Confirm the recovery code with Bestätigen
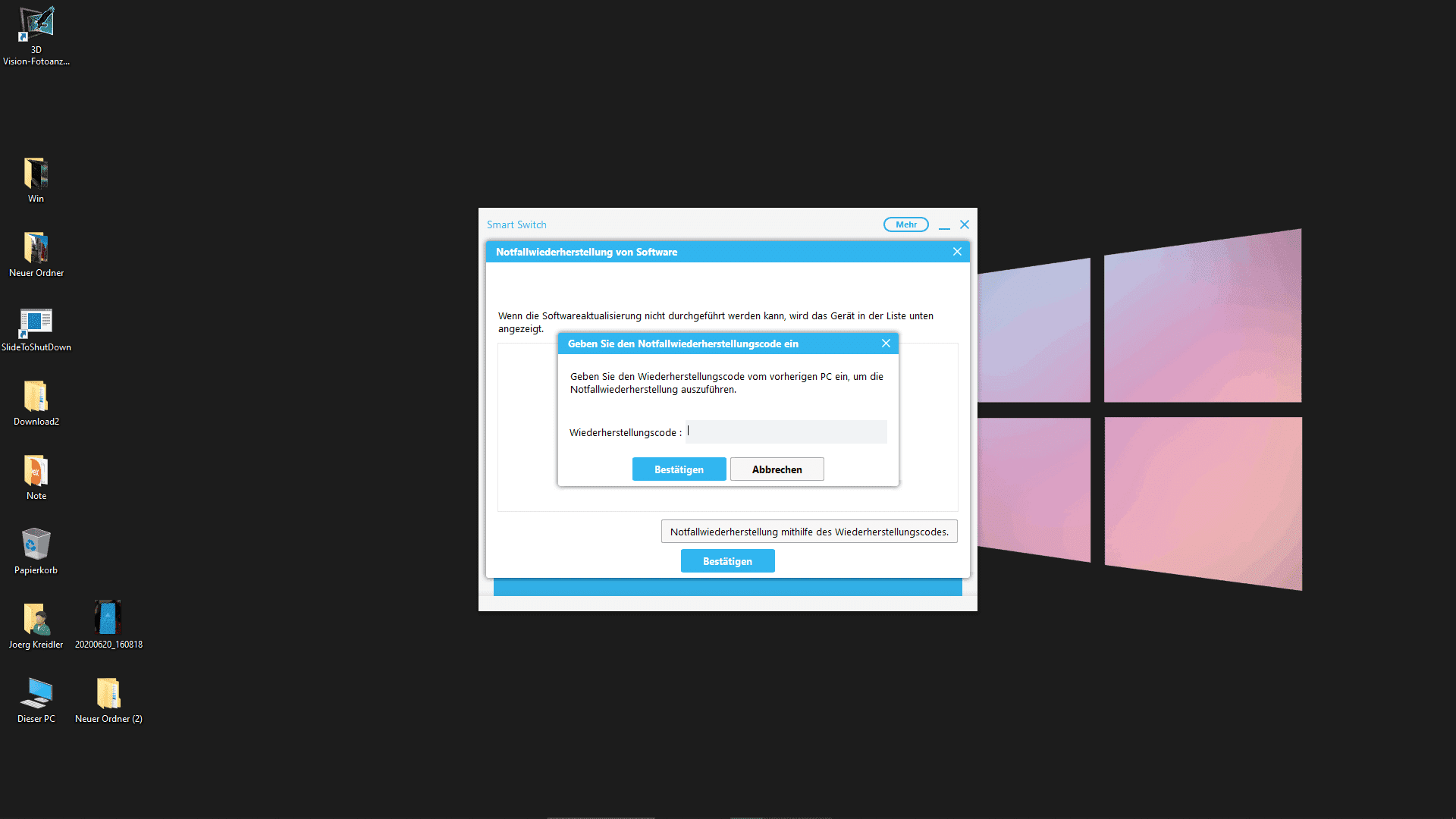Screen dimensions: 1456x819 tap(679, 469)
